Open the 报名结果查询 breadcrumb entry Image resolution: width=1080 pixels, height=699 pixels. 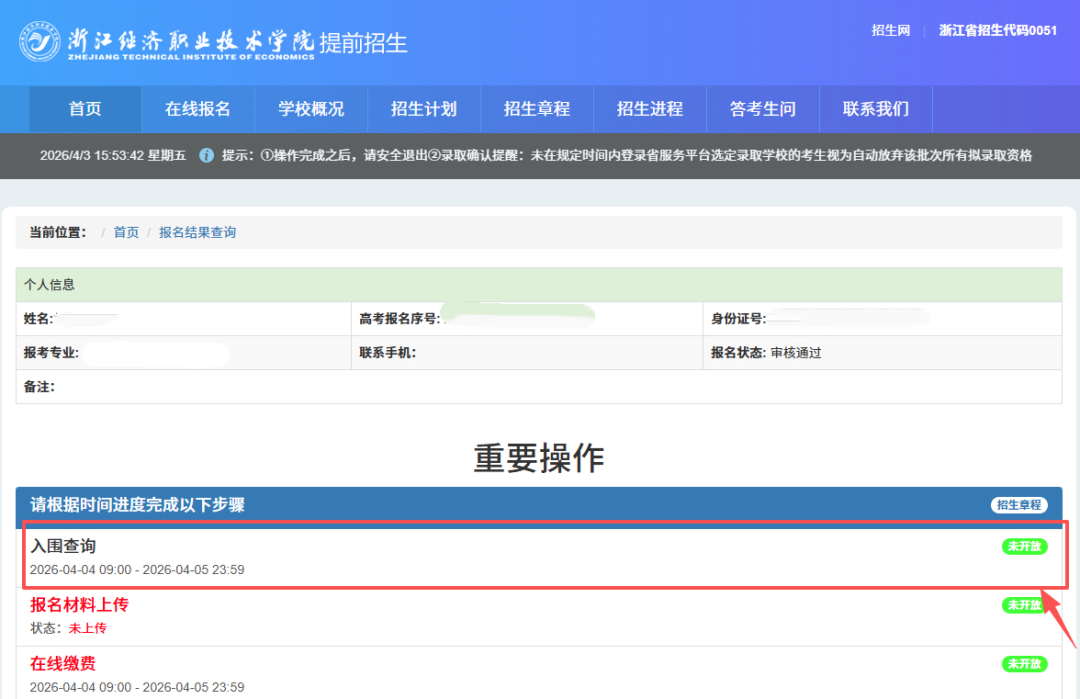[197, 232]
